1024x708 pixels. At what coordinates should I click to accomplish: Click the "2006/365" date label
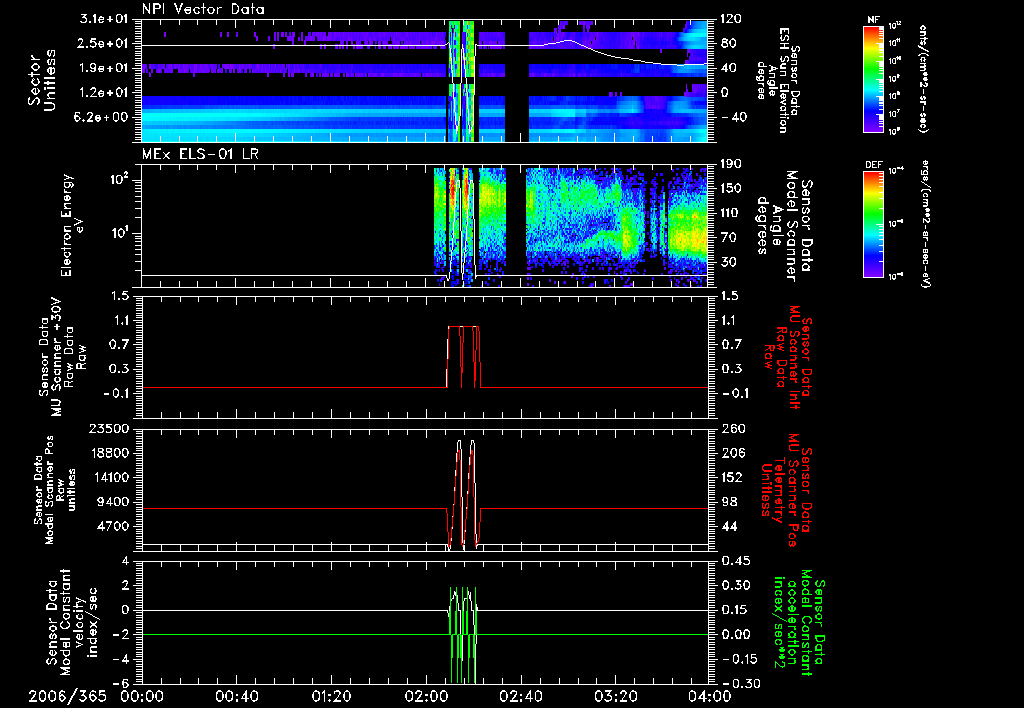(x=67, y=696)
